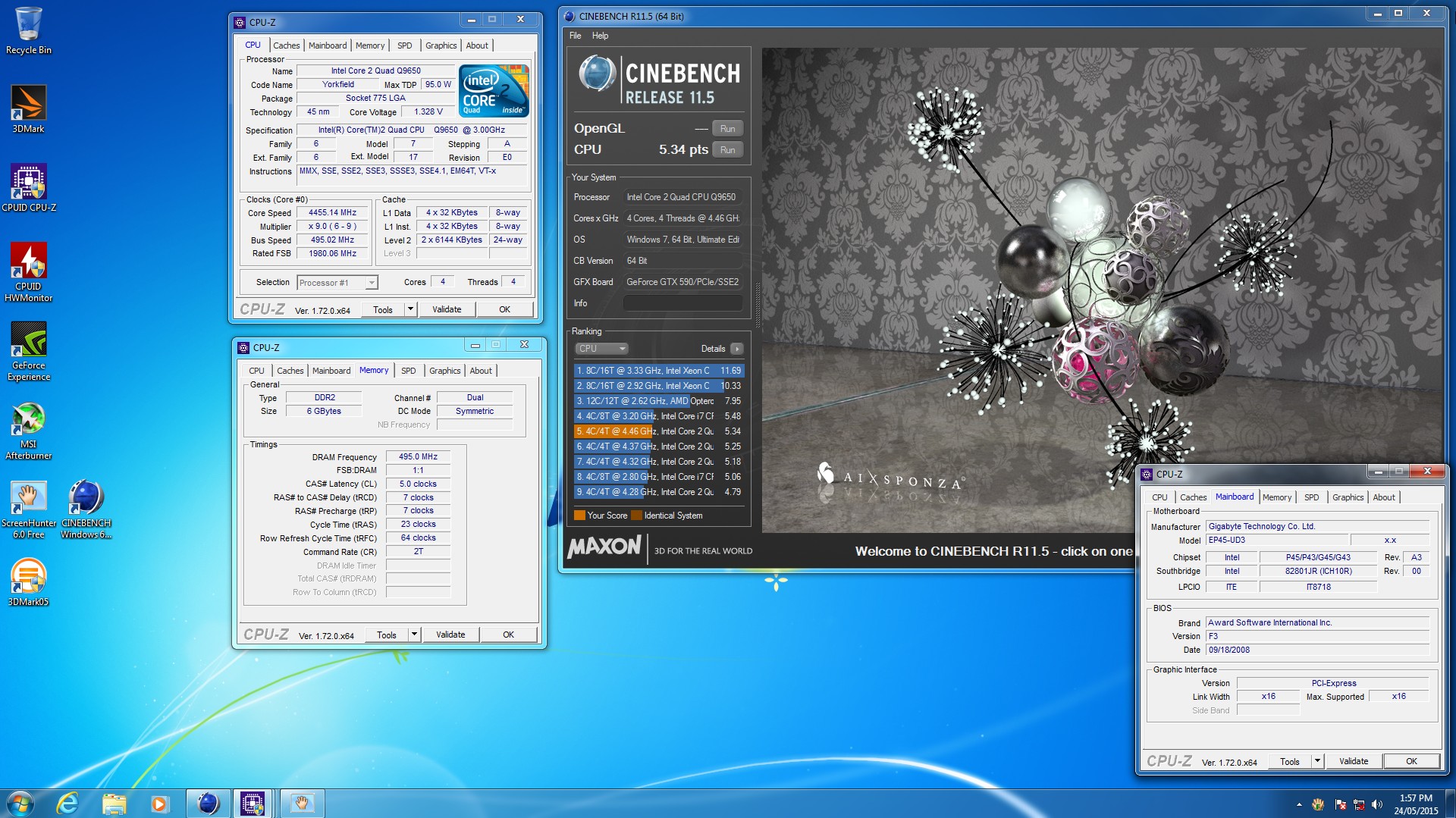
Task: Switch to Mainboard tab in top CPU-Z
Action: point(328,45)
